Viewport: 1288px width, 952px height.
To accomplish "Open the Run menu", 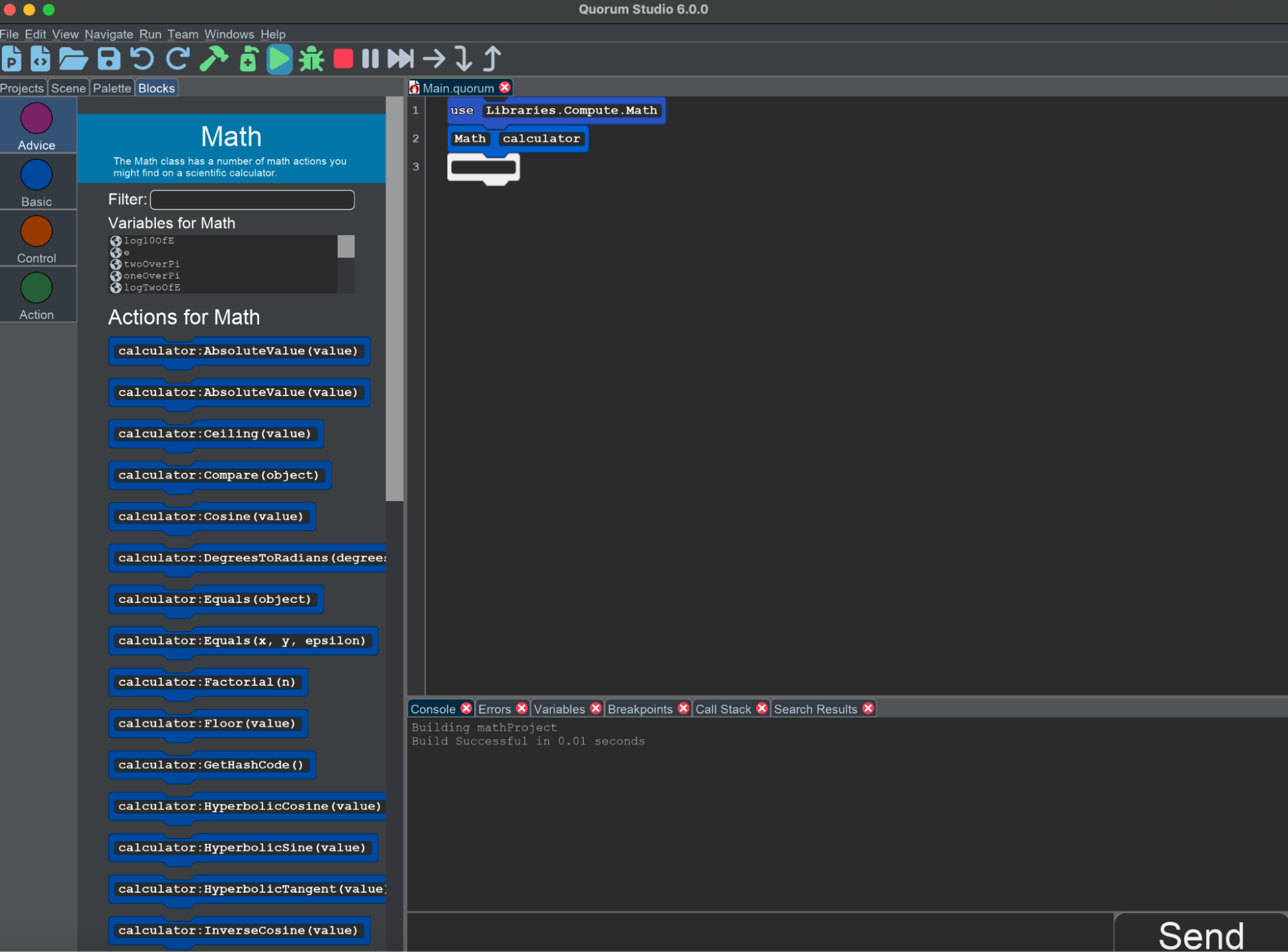I will pyautogui.click(x=150, y=34).
